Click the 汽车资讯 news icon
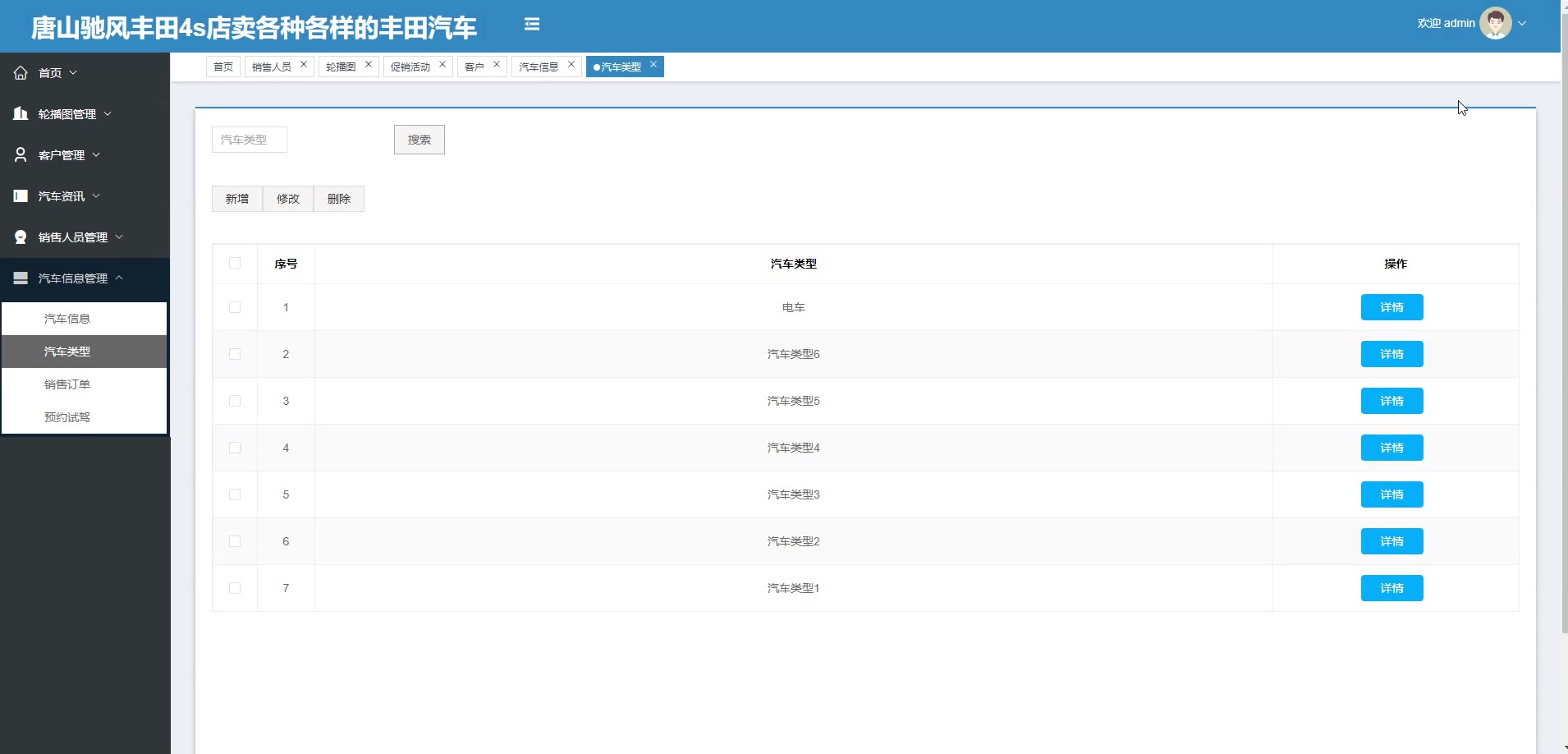Viewport: 1568px width, 754px height. click(21, 195)
